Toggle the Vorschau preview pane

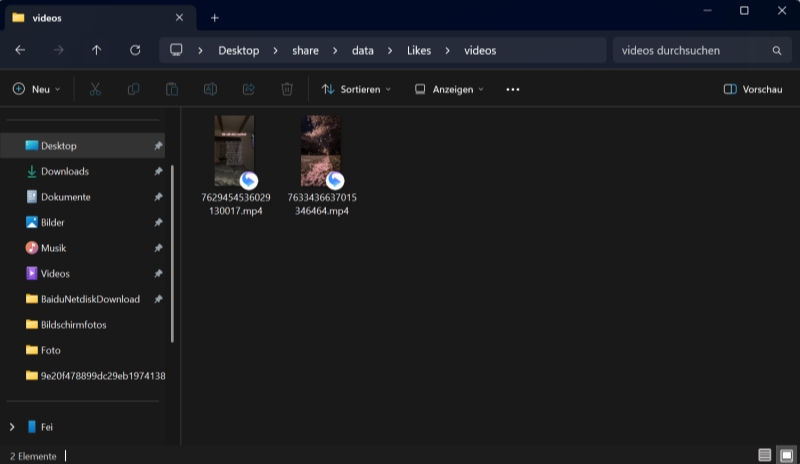tap(753, 89)
